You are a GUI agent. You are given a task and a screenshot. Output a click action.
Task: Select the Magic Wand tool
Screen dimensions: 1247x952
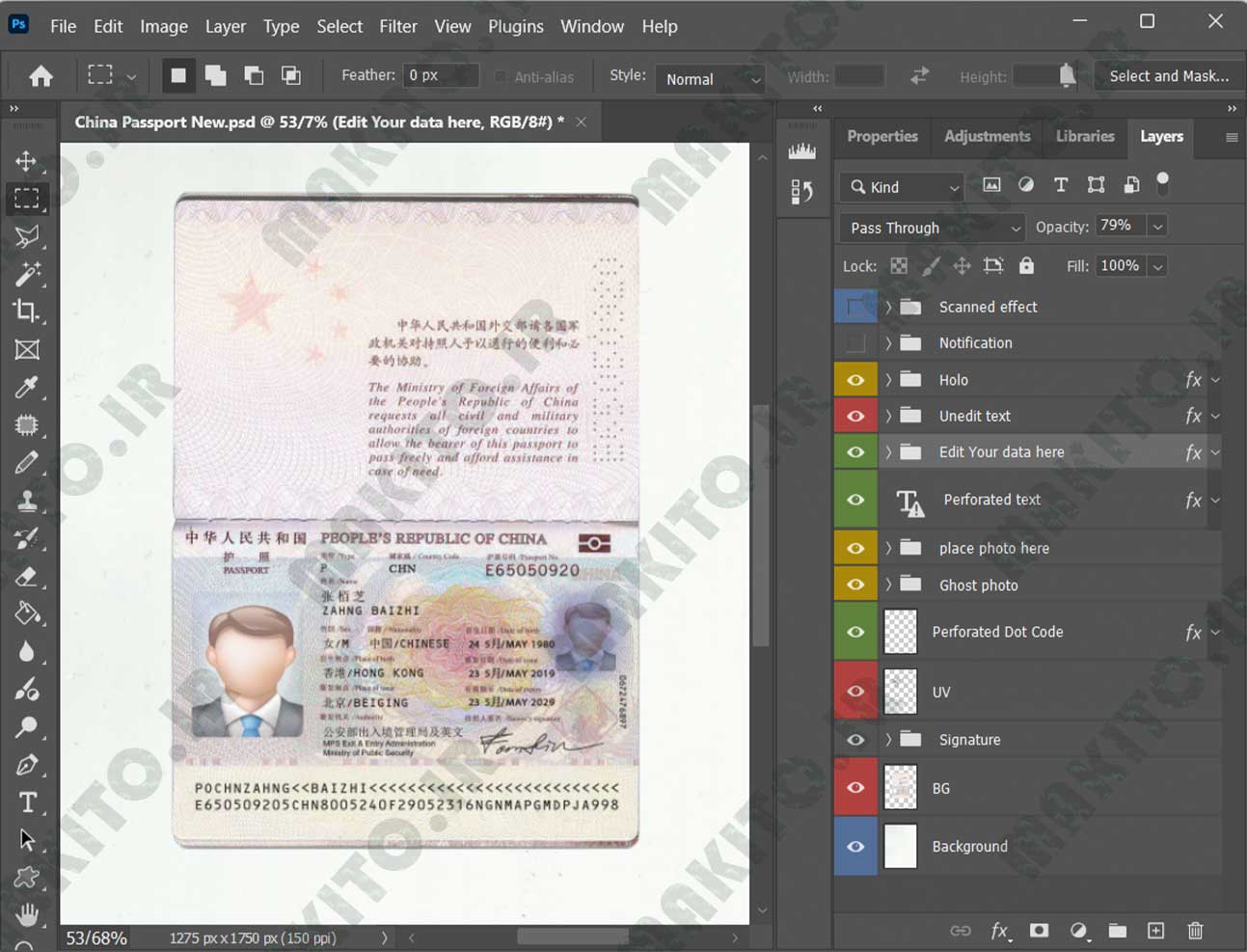[26, 274]
